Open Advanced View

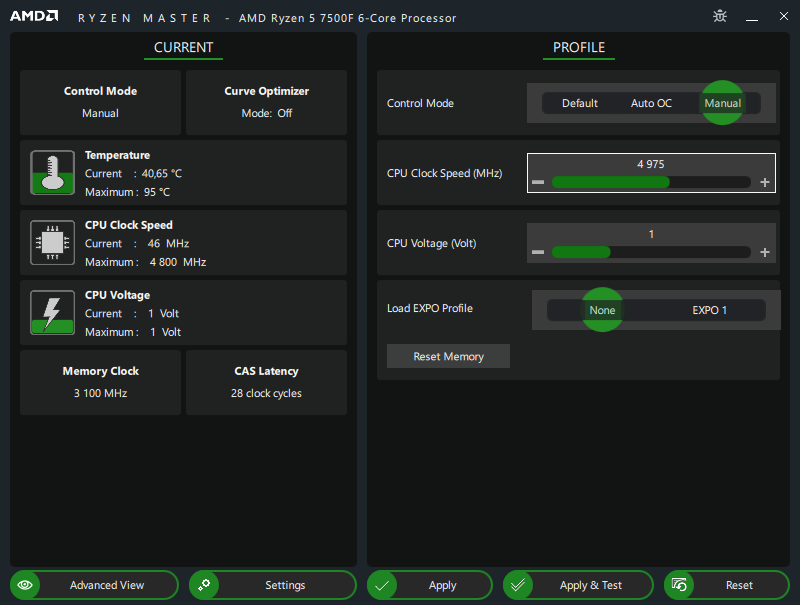(94, 585)
